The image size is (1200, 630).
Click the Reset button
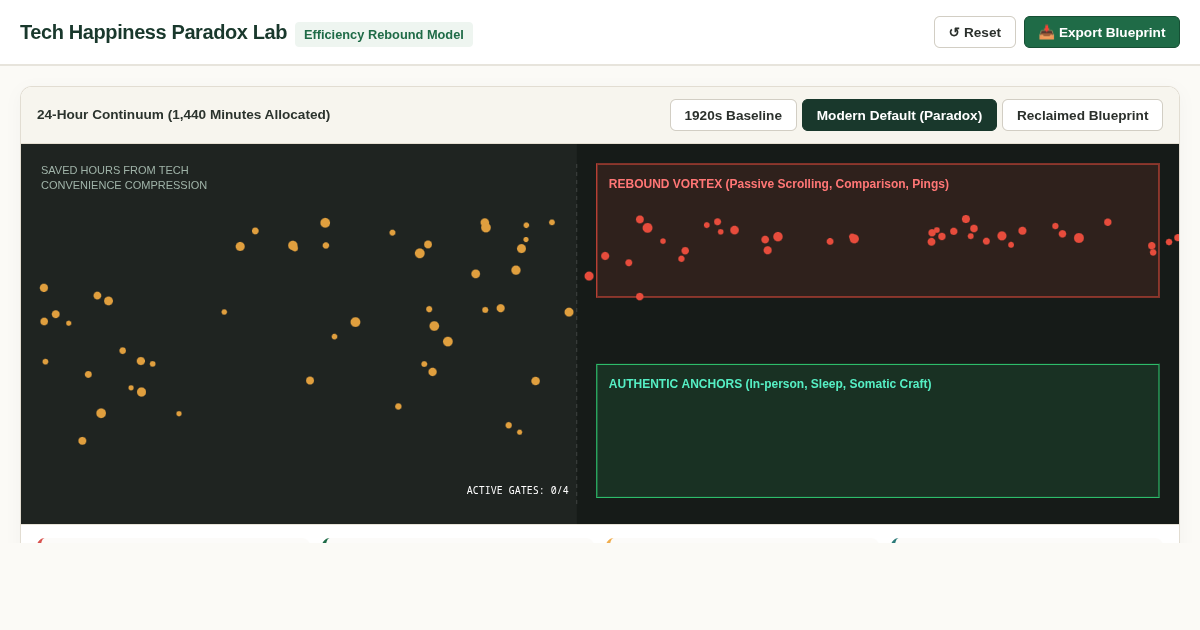click(x=974, y=32)
